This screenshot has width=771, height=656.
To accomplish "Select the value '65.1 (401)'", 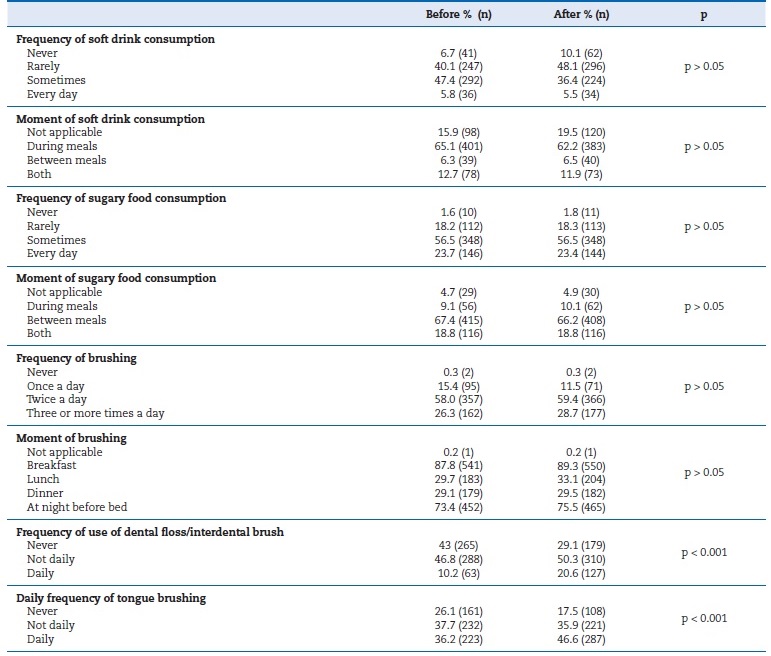I will point(454,147).
